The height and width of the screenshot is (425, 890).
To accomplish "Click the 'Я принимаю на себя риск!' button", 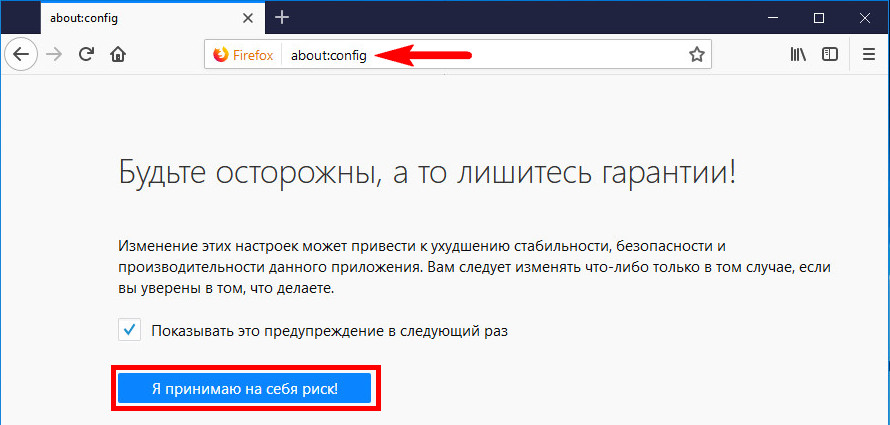I will pos(245,389).
